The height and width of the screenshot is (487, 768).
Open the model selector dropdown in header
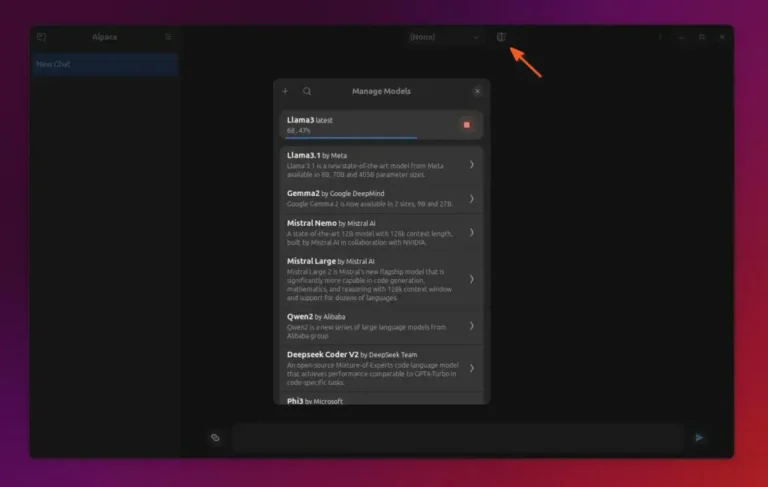pos(445,37)
